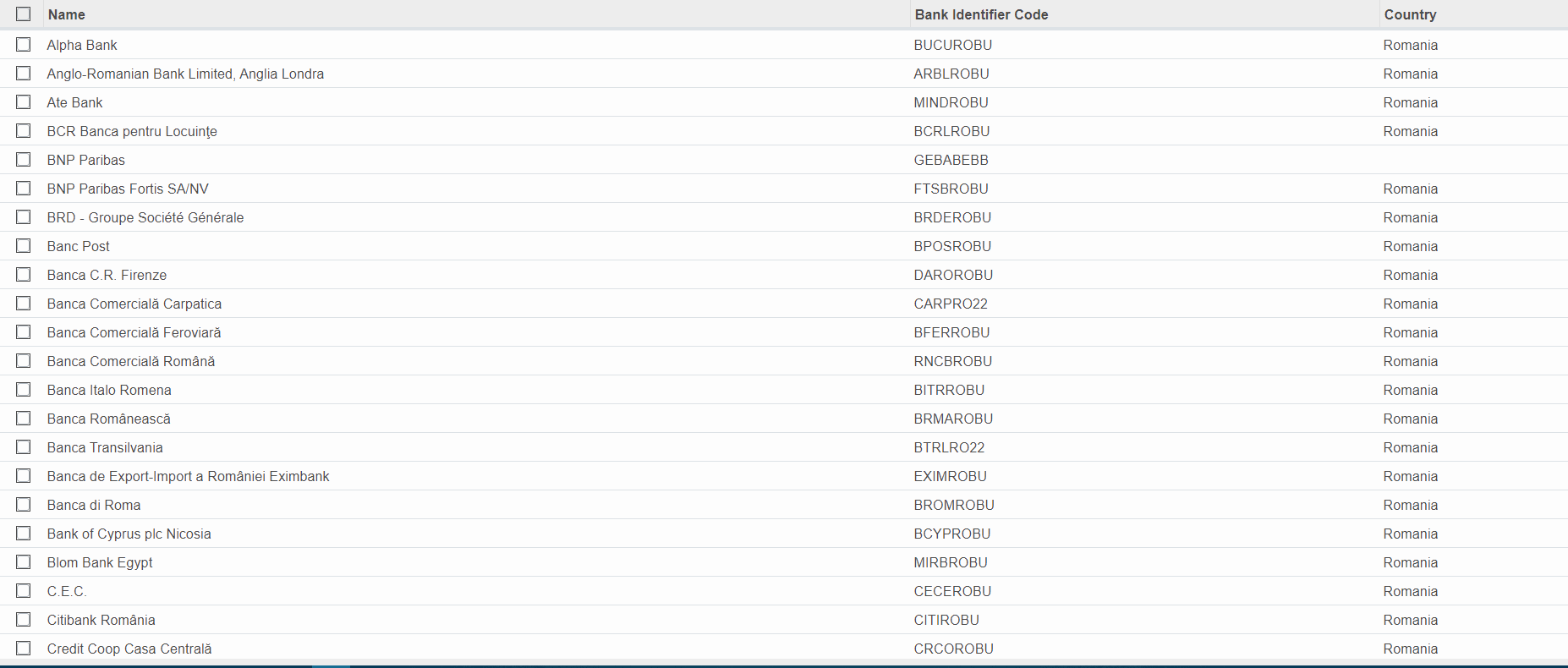Enable the checkbox beside Banc Post
This screenshot has width=1568, height=668.
pos(23,246)
